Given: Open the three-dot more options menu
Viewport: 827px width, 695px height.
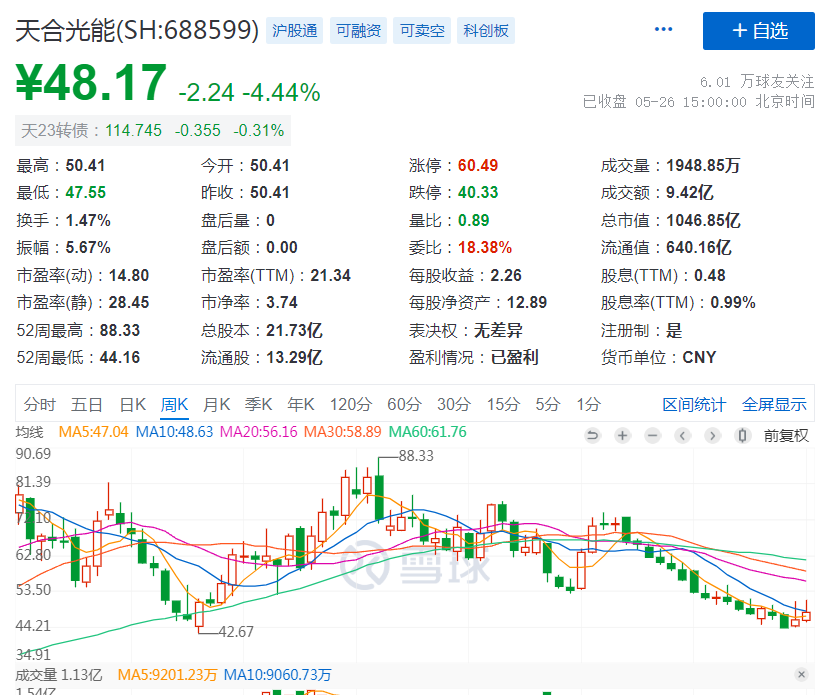Looking at the screenshot, I should tap(663, 30).
